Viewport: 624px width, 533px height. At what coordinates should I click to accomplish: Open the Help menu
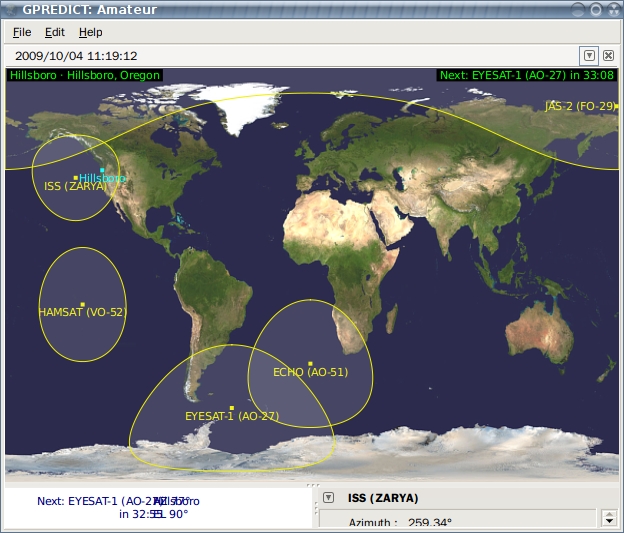[x=90, y=32]
